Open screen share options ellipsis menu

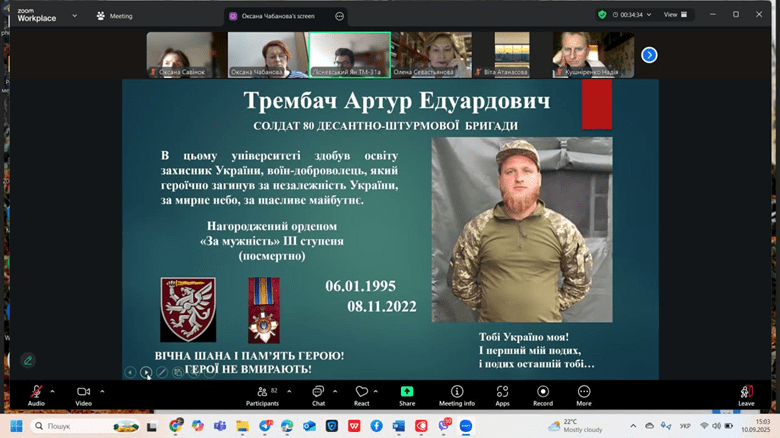[x=340, y=16]
